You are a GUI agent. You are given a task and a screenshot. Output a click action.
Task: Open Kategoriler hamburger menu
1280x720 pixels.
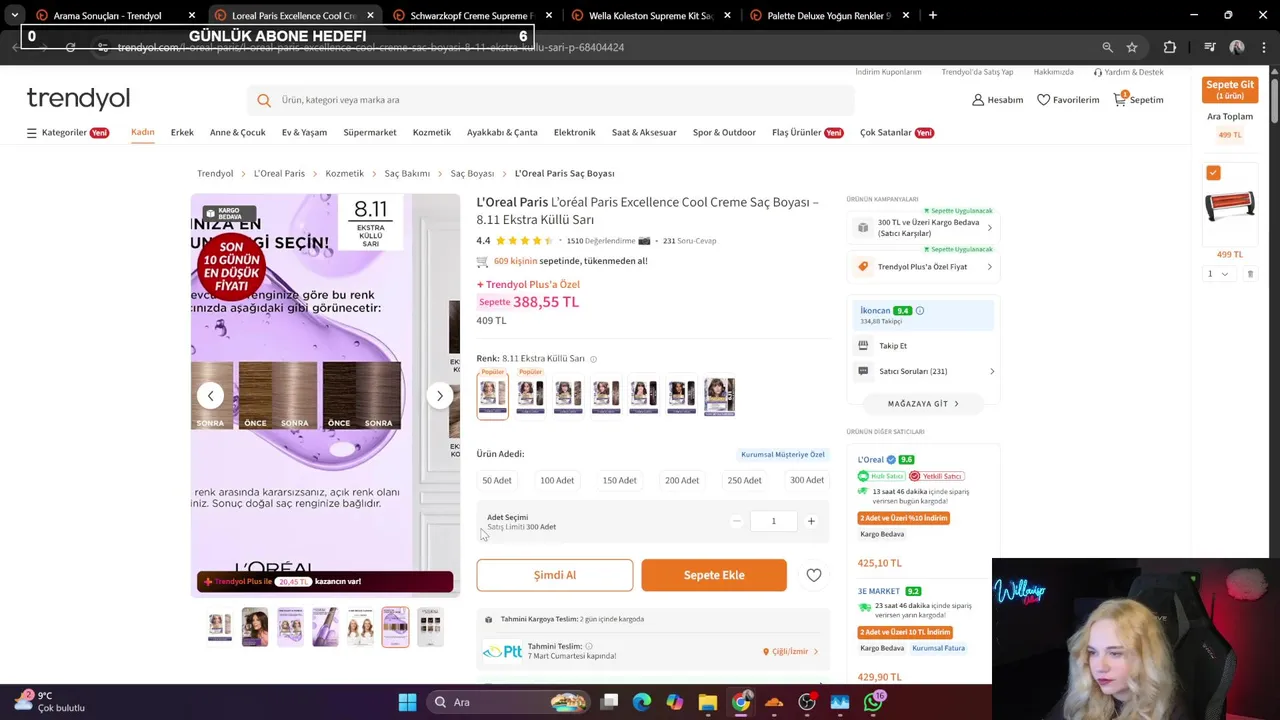(x=31, y=133)
